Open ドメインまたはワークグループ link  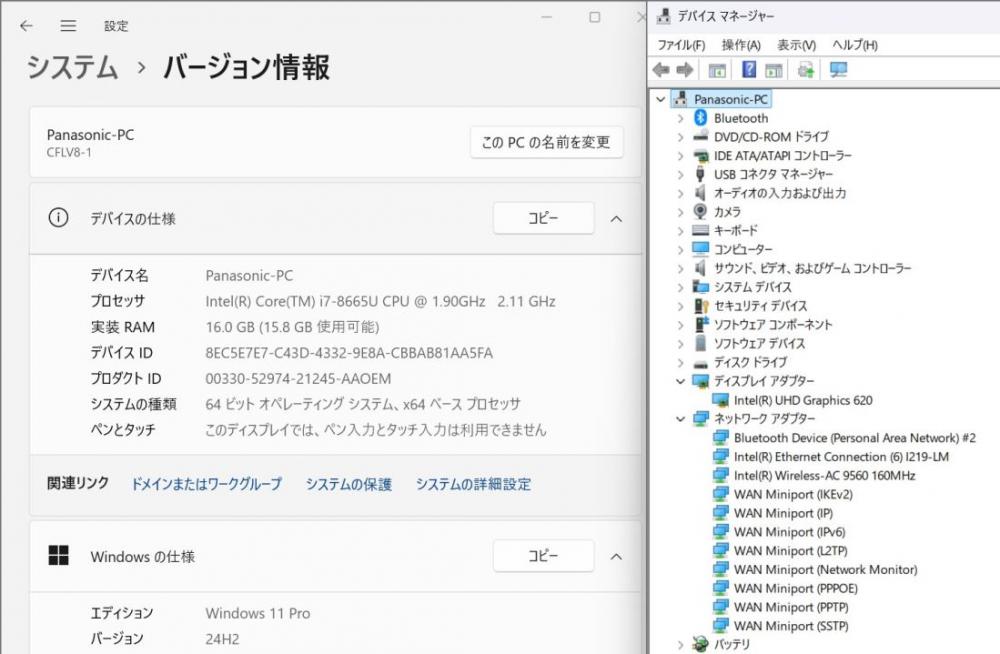point(206,484)
